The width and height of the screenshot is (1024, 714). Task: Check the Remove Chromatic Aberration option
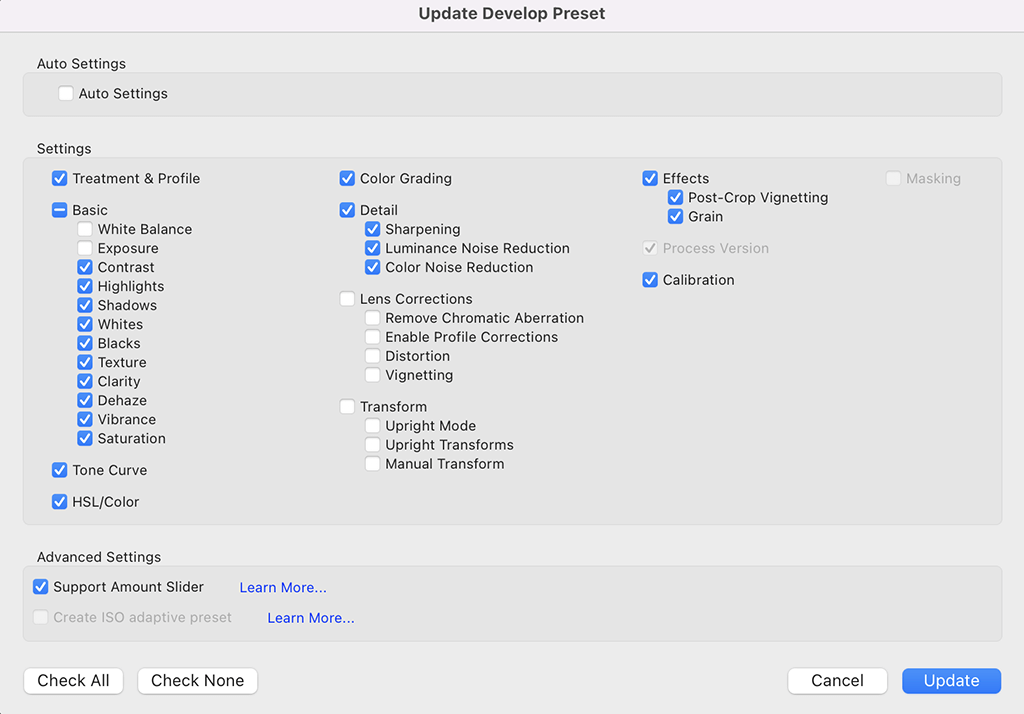(x=373, y=317)
